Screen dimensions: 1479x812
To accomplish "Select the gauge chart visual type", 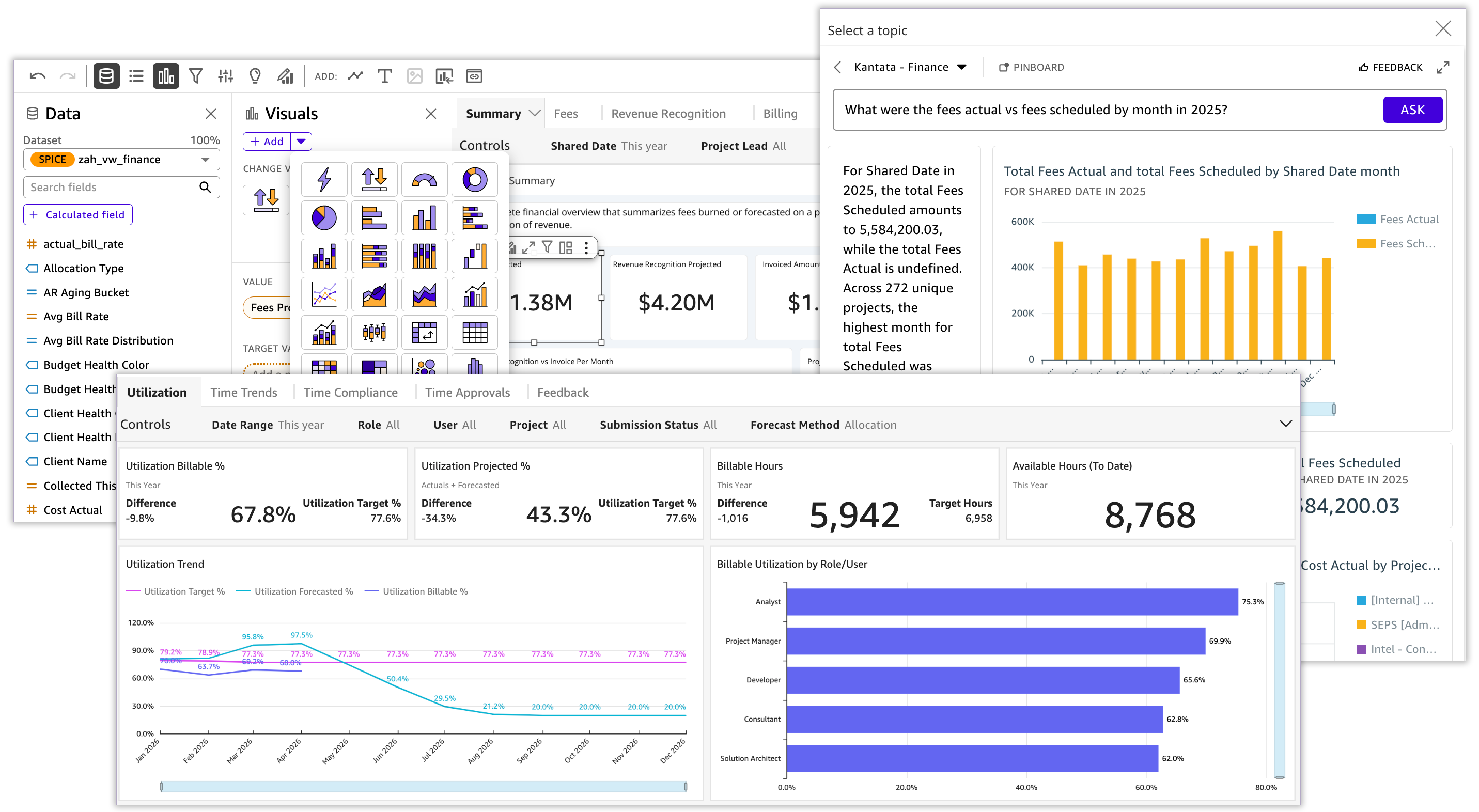I will point(424,179).
